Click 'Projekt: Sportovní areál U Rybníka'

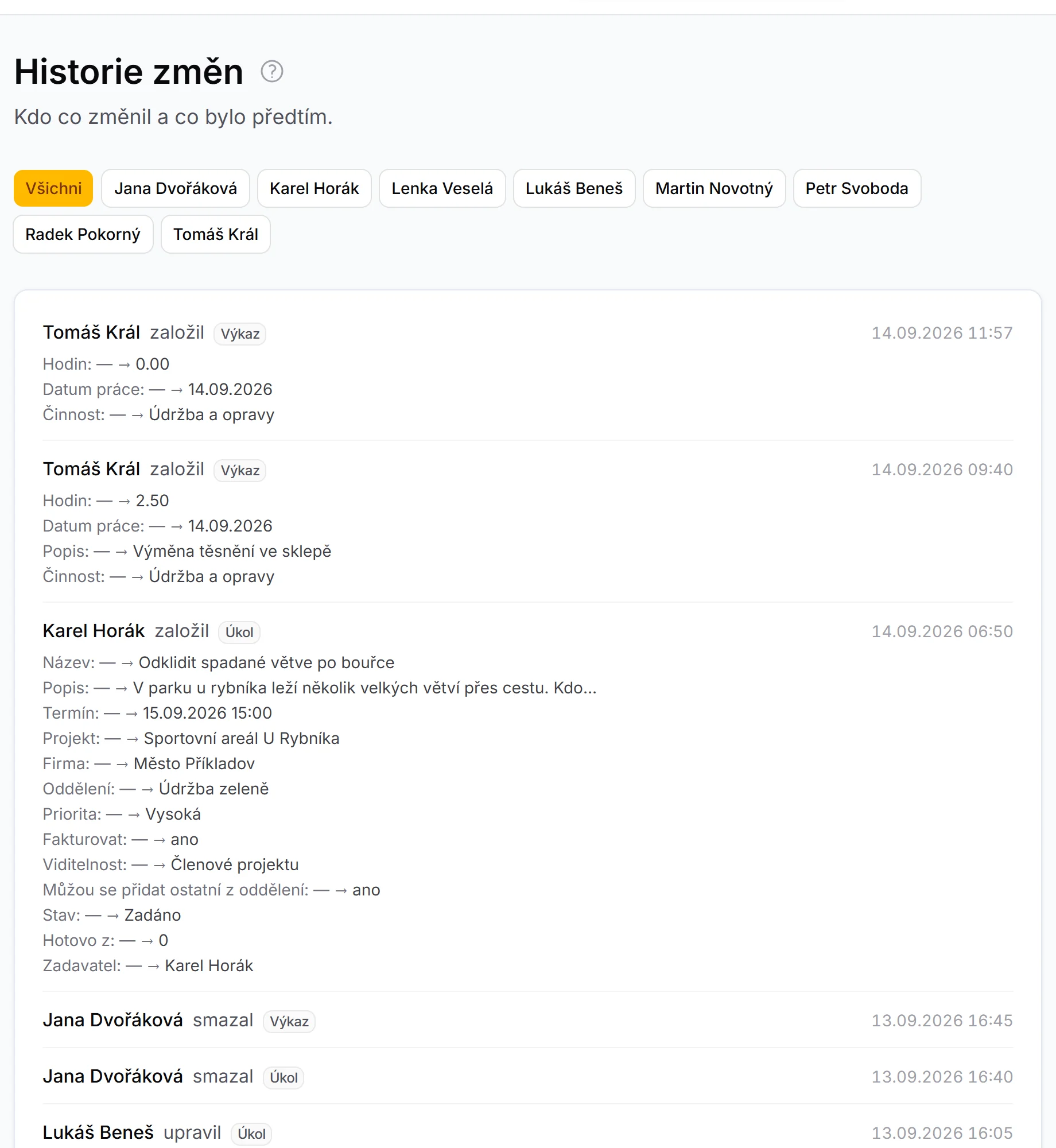[191, 738]
